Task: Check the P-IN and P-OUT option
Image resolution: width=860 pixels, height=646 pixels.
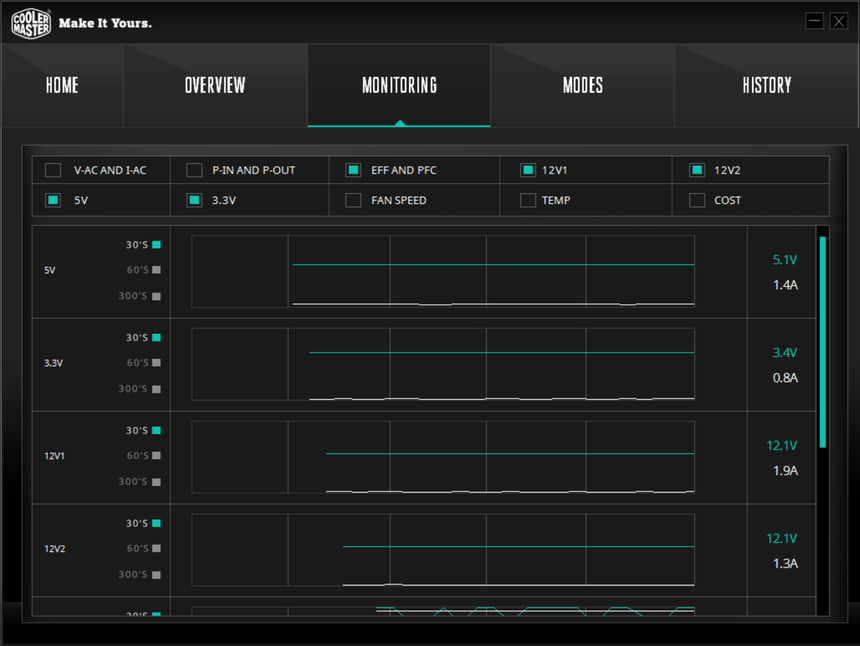Action: pyautogui.click(x=194, y=170)
